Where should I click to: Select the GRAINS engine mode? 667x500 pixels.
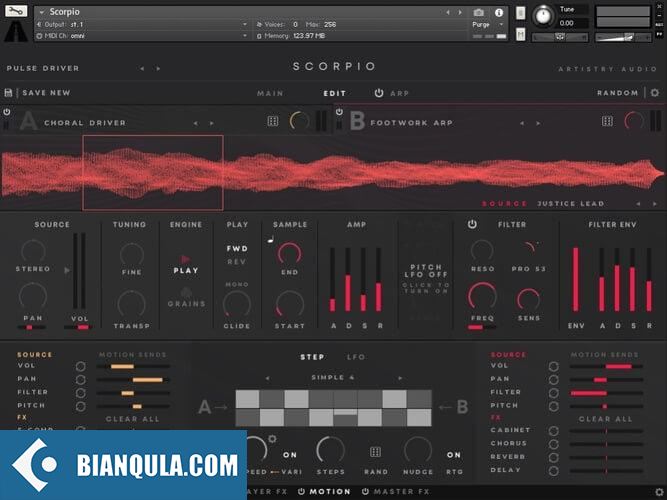186,298
